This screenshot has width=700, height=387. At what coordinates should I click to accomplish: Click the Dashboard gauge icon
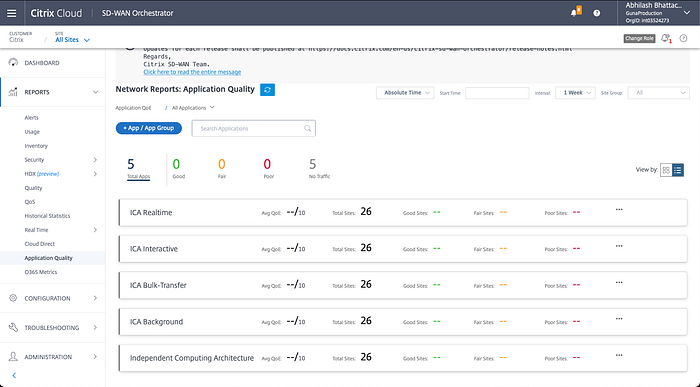(x=13, y=62)
